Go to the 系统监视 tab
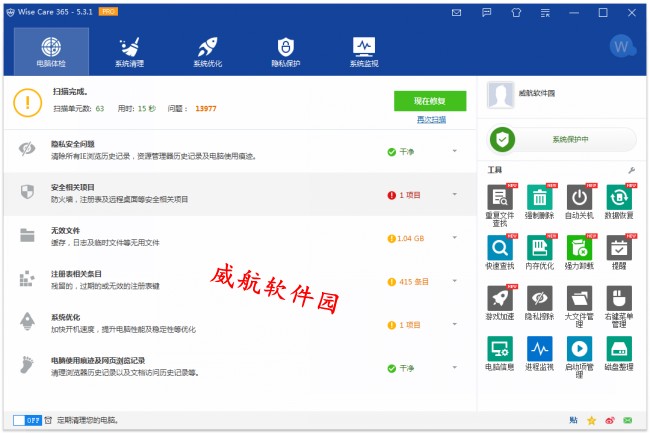 [x=364, y=51]
